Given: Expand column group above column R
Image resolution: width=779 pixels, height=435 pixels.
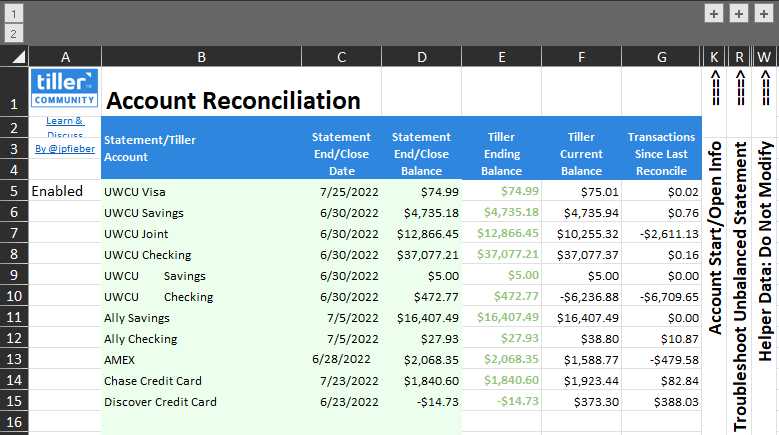Looking at the screenshot, I should [x=739, y=13].
